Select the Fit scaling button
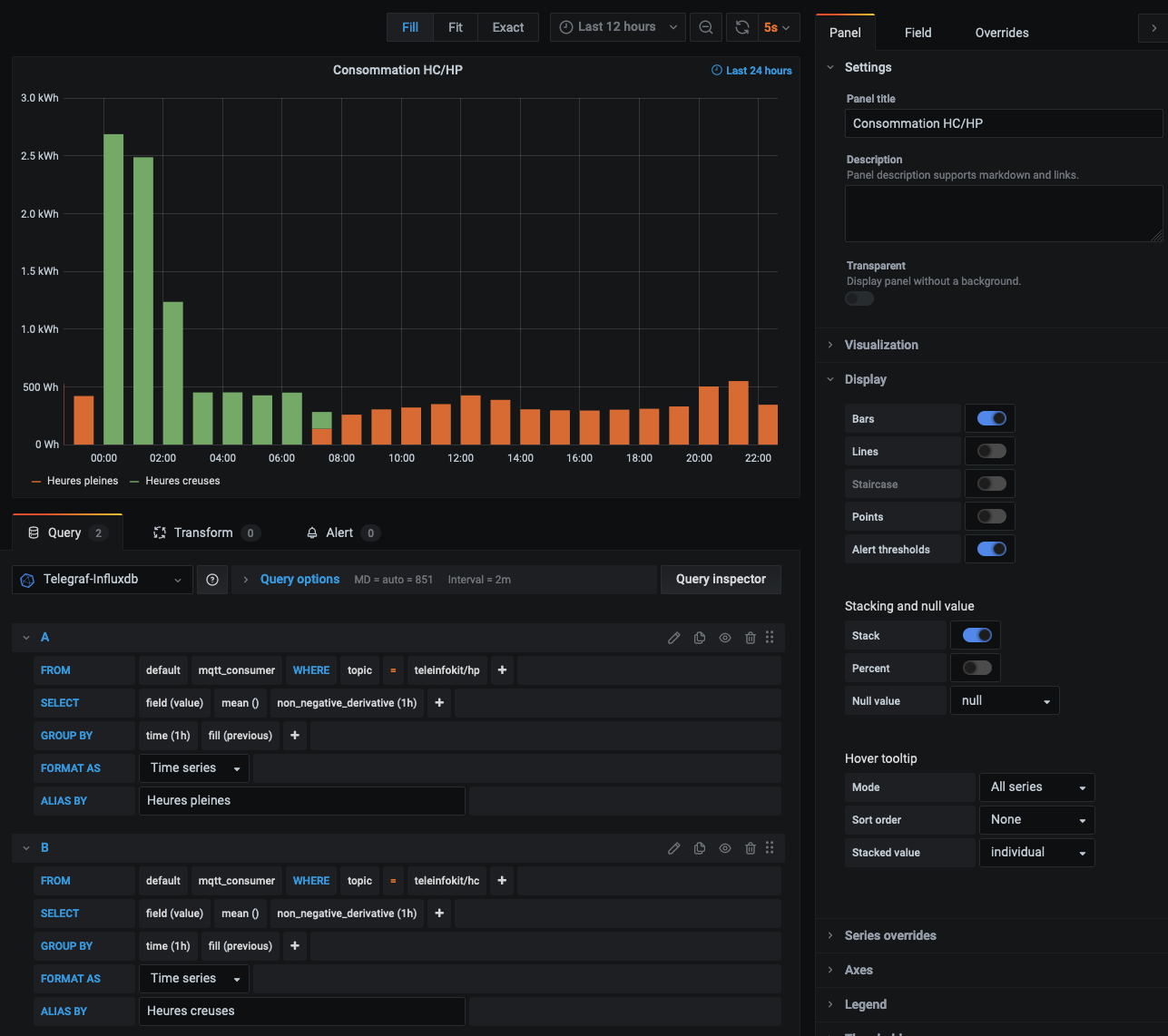The image size is (1168, 1036). pyautogui.click(x=455, y=26)
